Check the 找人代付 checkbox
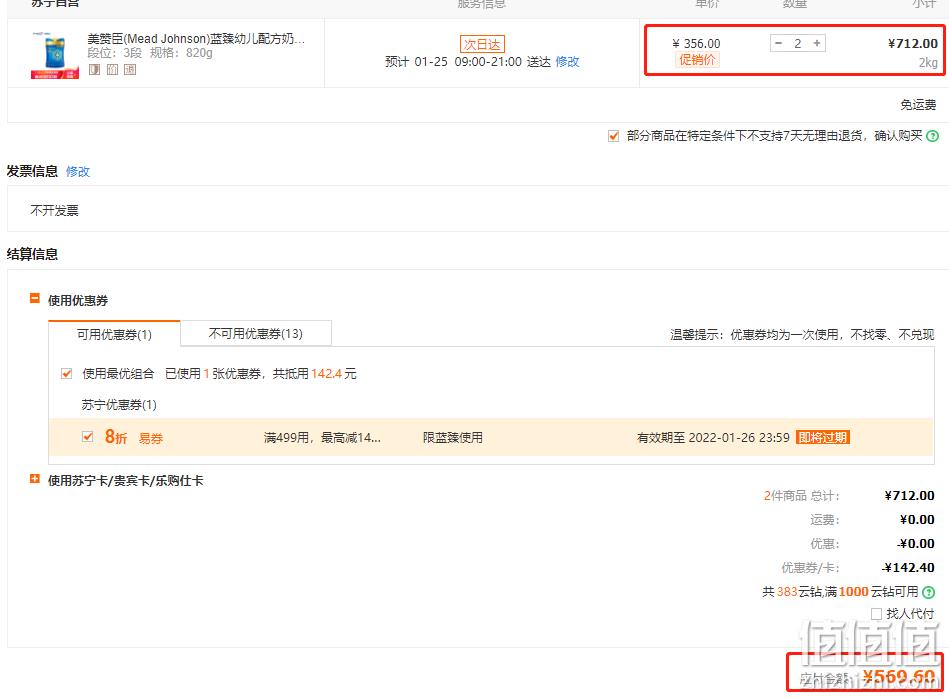Image resolution: width=949 pixels, height=699 pixels. point(876,614)
